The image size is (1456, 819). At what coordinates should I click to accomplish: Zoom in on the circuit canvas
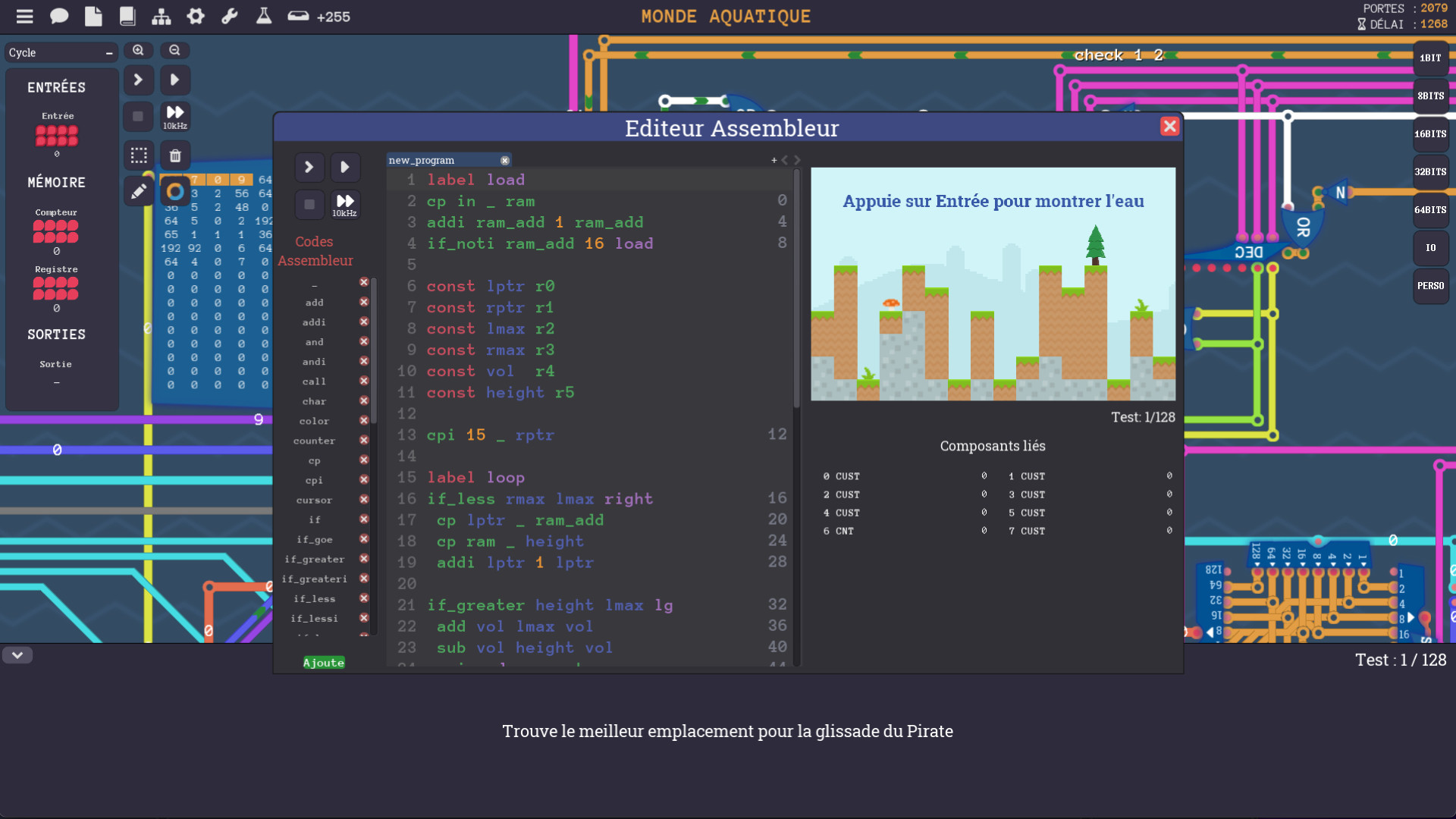(138, 50)
